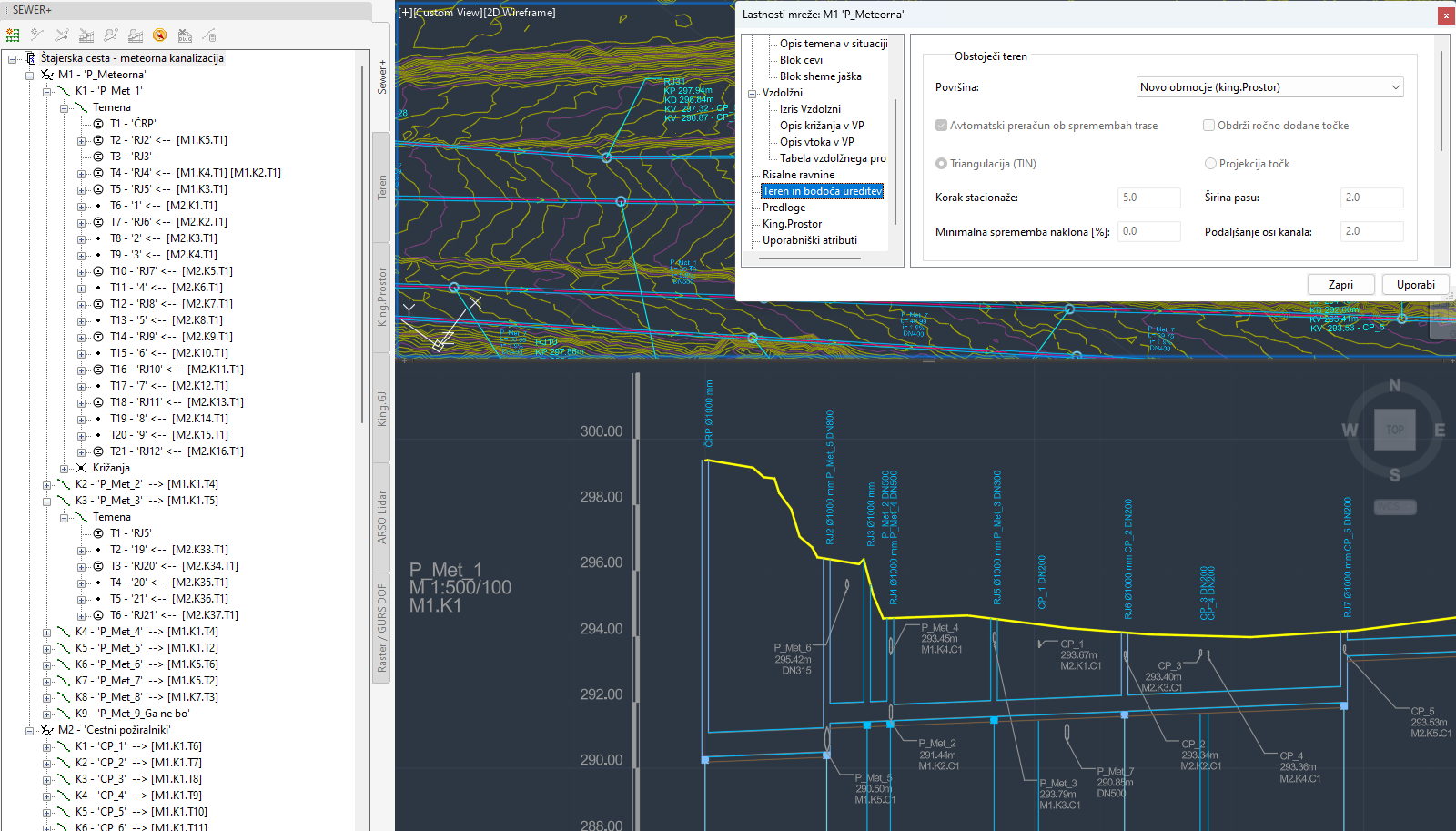The width and height of the screenshot is (1456, 831).
Task: Switch to the King.Prostor side tab
Action: (382, 297)
